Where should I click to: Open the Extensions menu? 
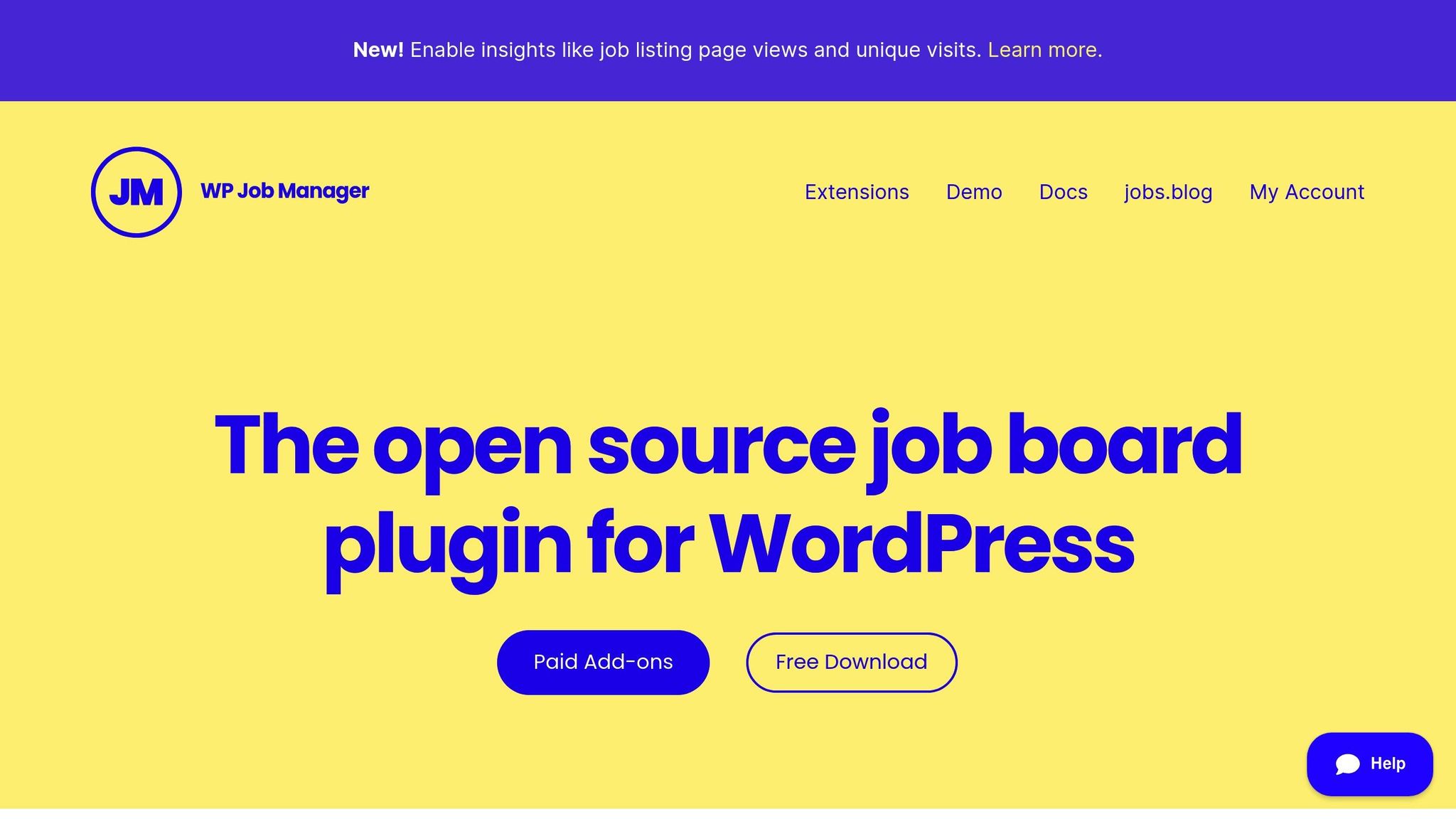[856, 191]
